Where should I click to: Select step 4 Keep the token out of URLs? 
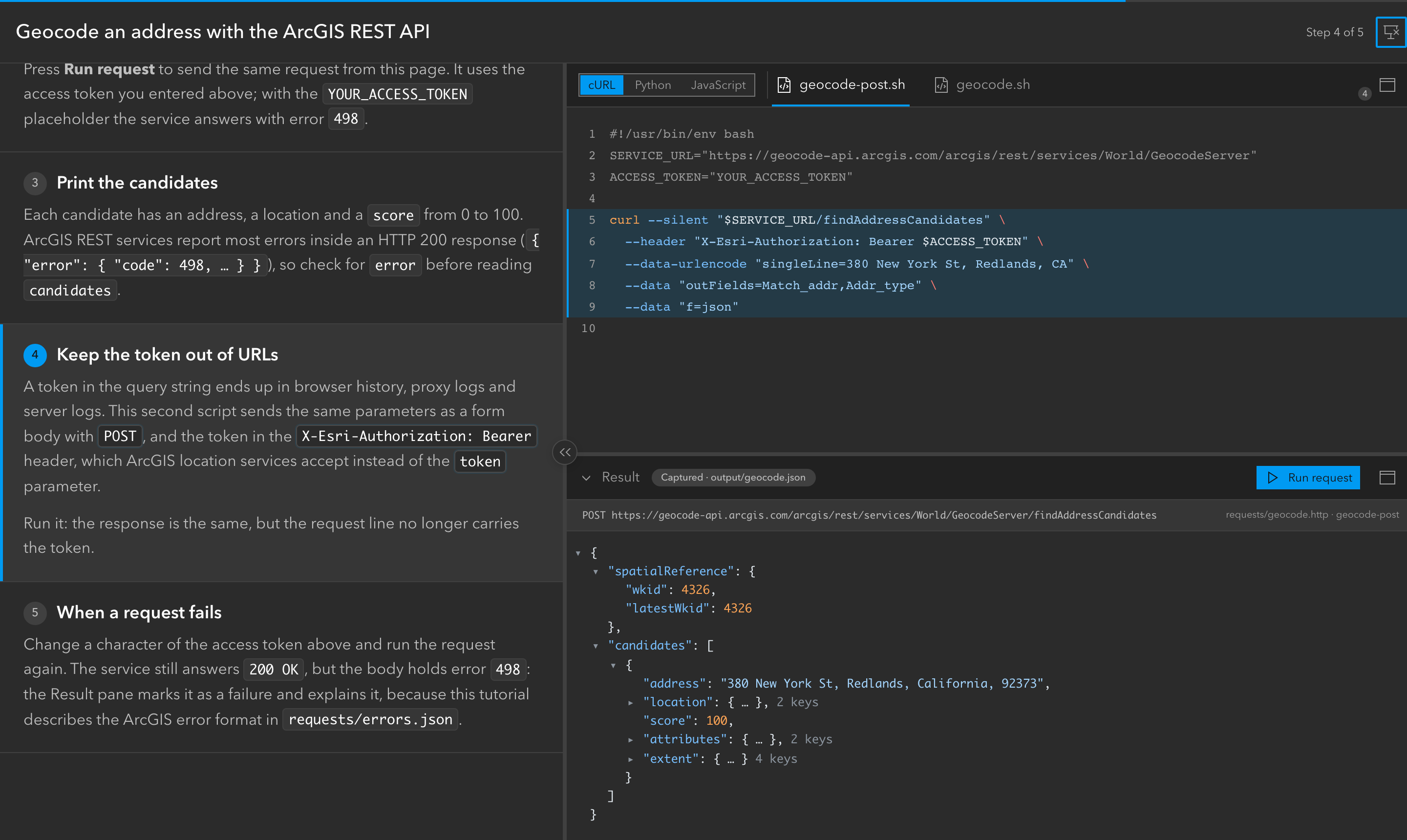pos(281,453)
